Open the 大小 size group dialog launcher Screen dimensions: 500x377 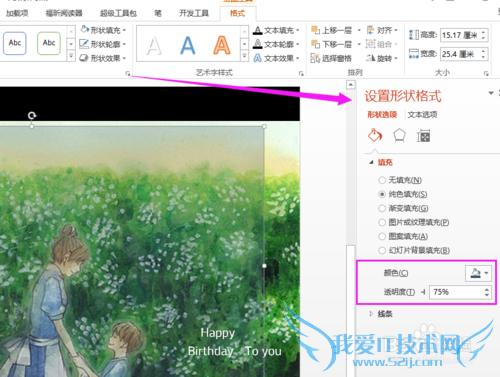coord(486,73)
